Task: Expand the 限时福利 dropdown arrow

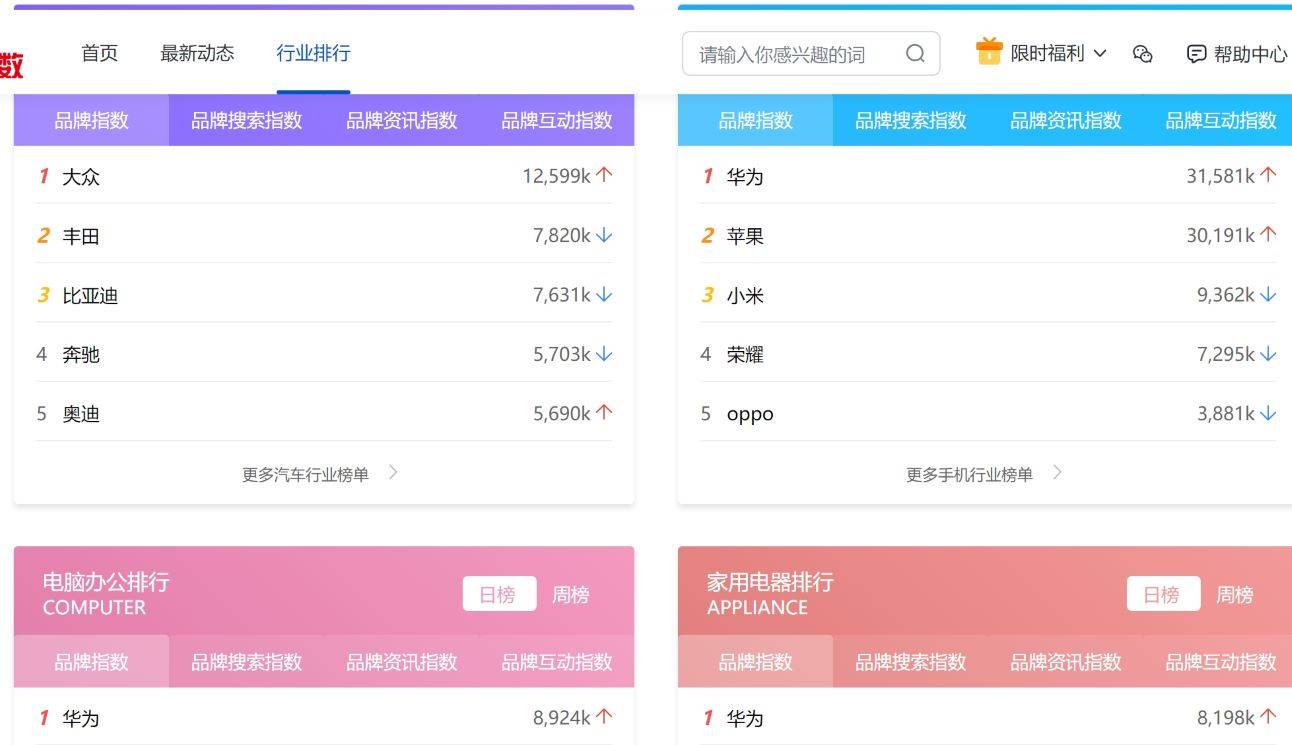Action: [x=1100, y=54]
